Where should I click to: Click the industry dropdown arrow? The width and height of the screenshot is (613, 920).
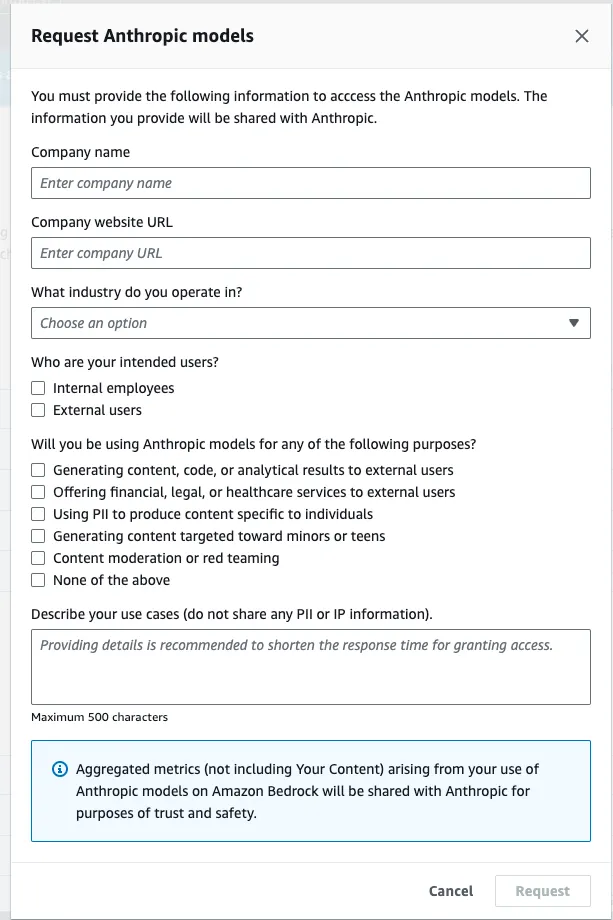click(x=573, y=323)
